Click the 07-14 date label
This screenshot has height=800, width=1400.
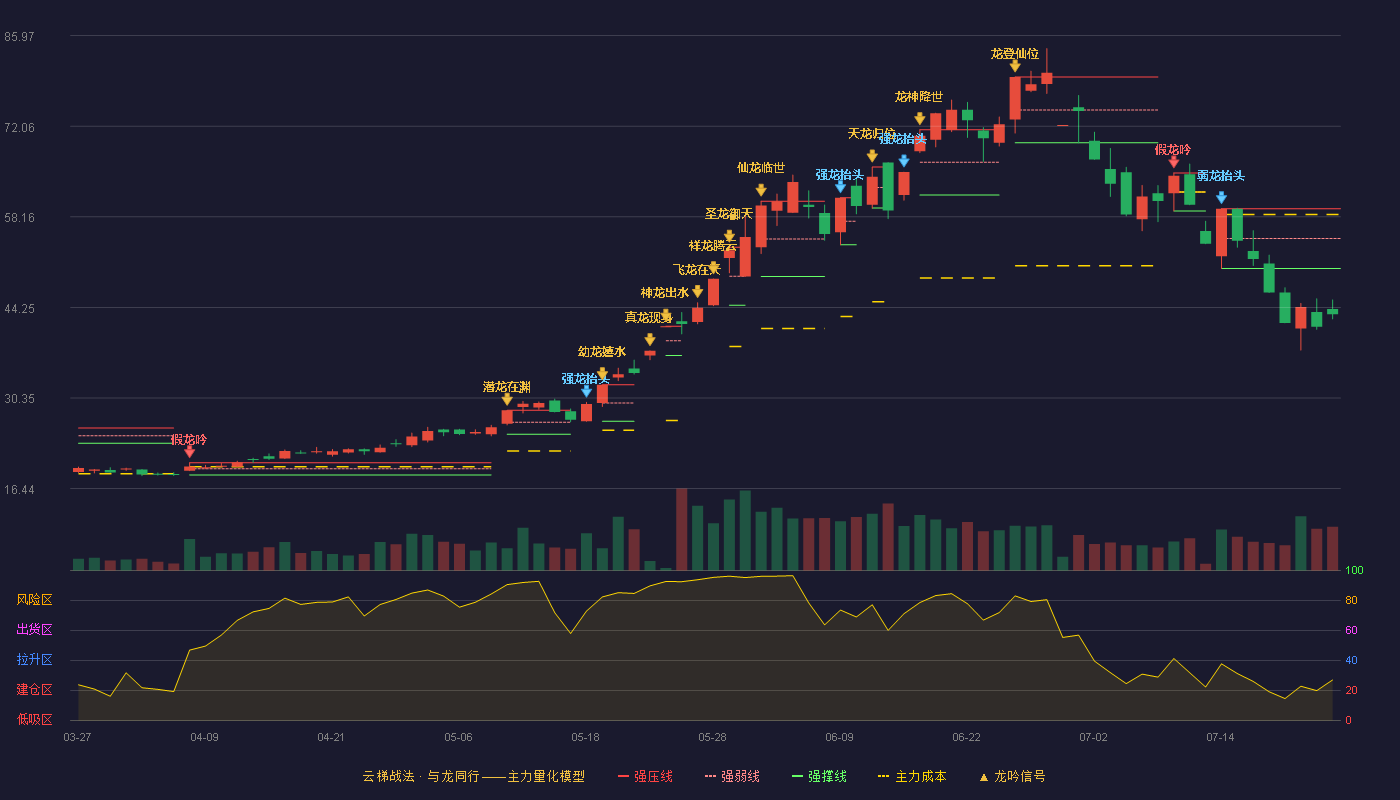pos(1220,737)
